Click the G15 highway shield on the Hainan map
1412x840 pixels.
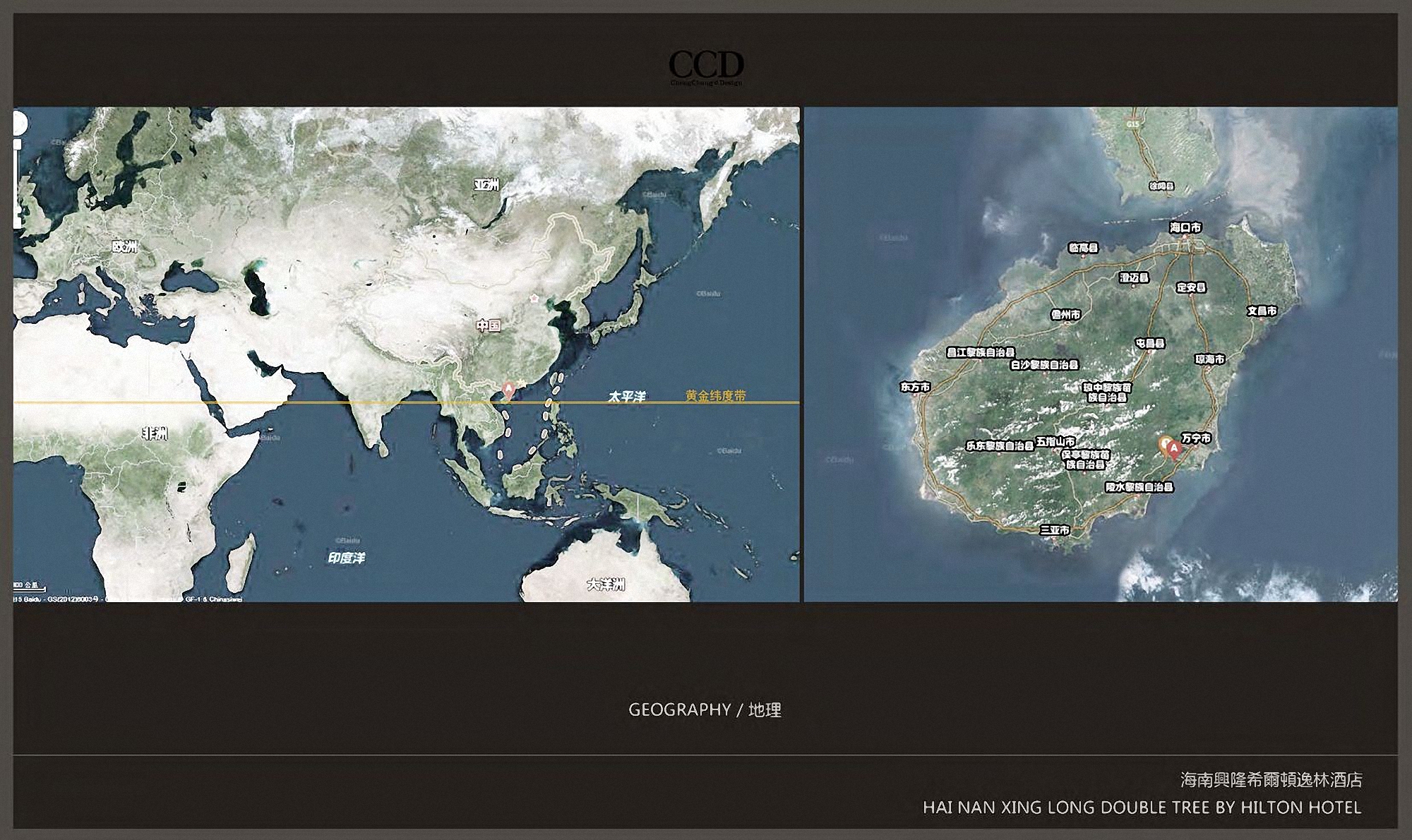pos(1132,124)
